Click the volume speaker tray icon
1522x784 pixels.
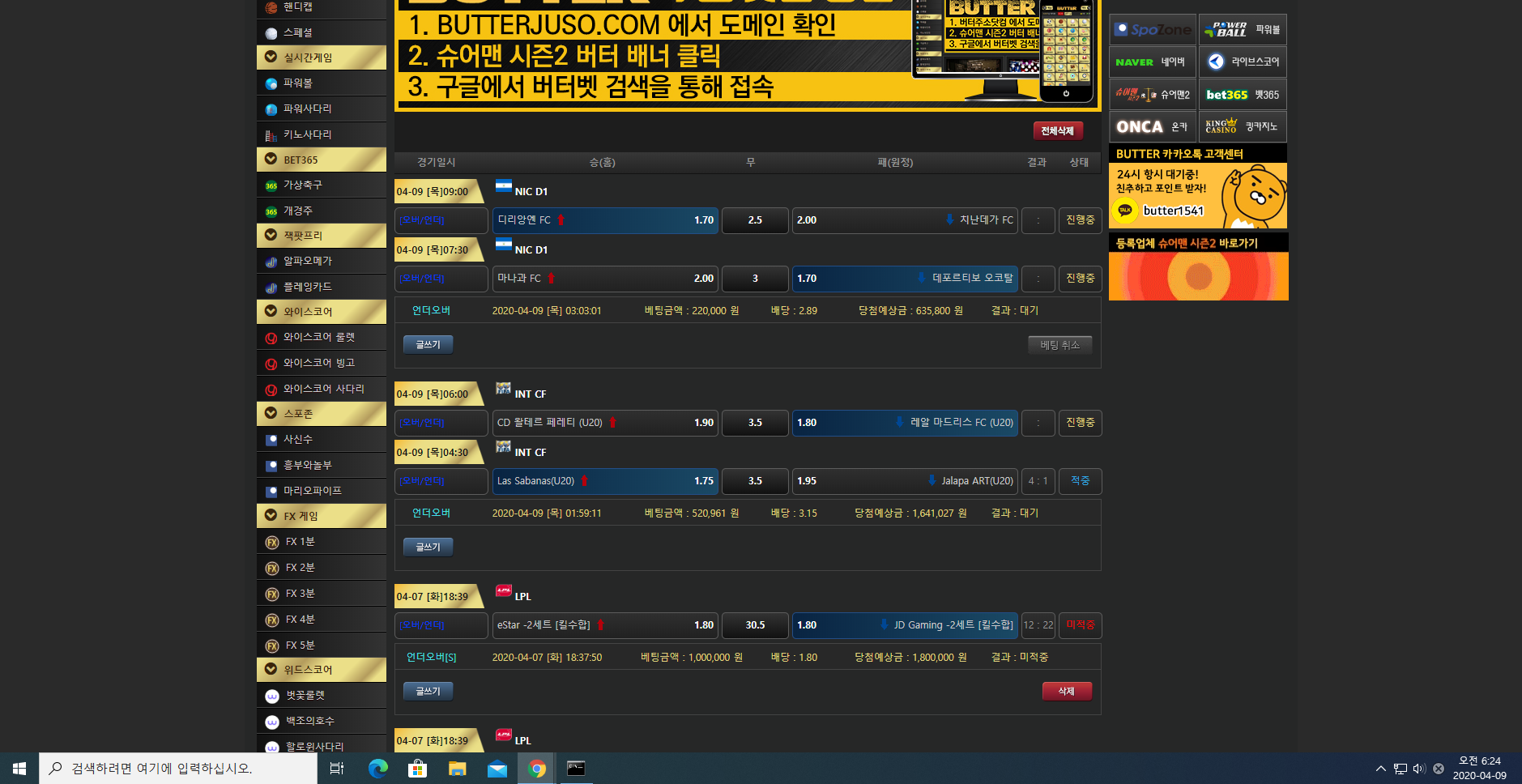1418,769
